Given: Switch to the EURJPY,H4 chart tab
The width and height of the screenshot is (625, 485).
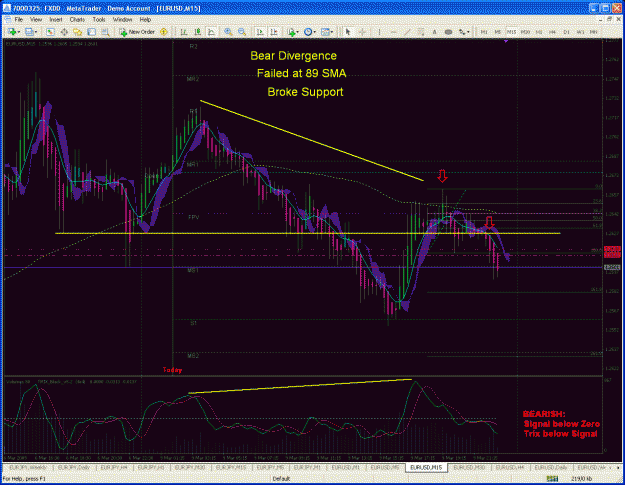Looking at the screenshot, I should (x=114, y=467).
